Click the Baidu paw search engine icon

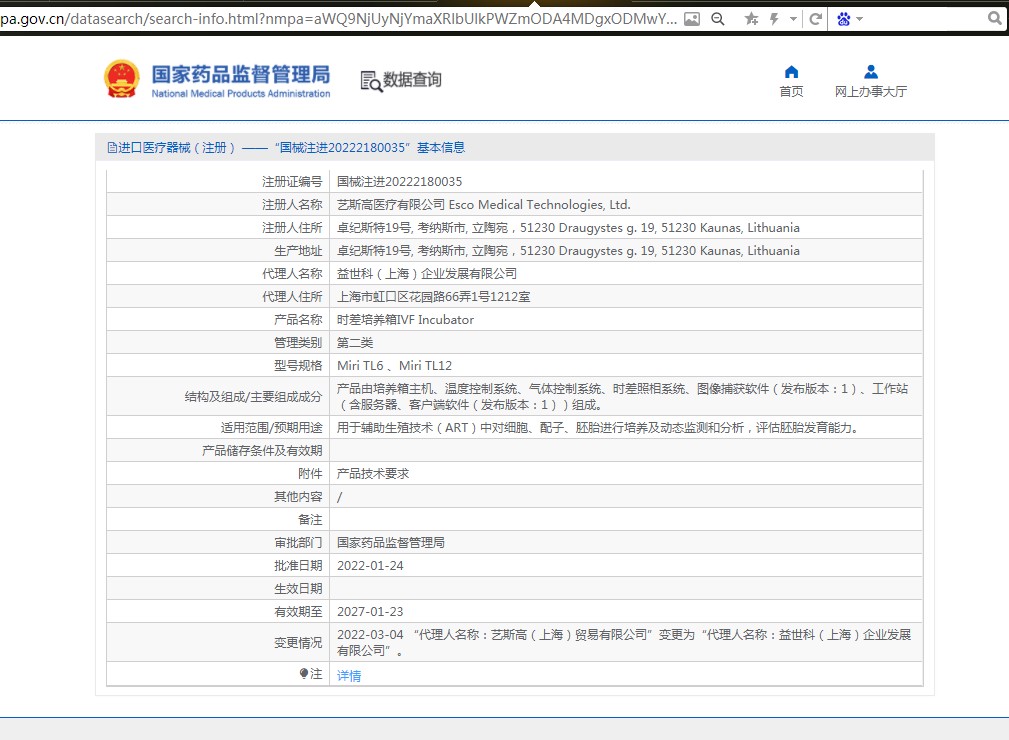pos(844,19)
